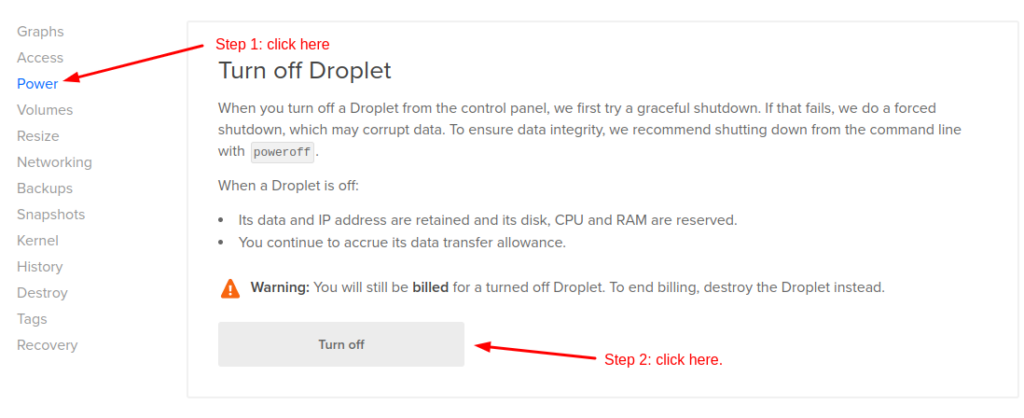Click the orange warning triangle icon
Image resolution: width=1024 pixels, height=418 pixels.
pyautogui.click(x=231, y=288)
